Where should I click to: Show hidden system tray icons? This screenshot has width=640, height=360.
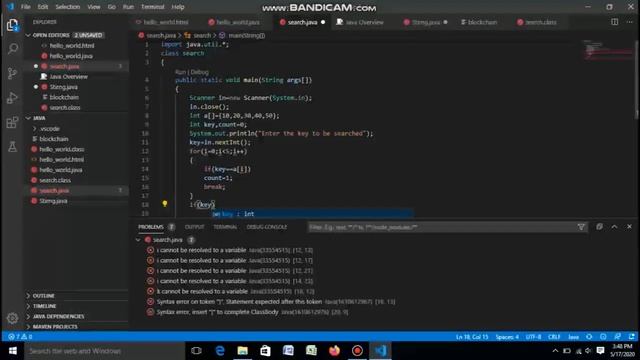(555, 351)
